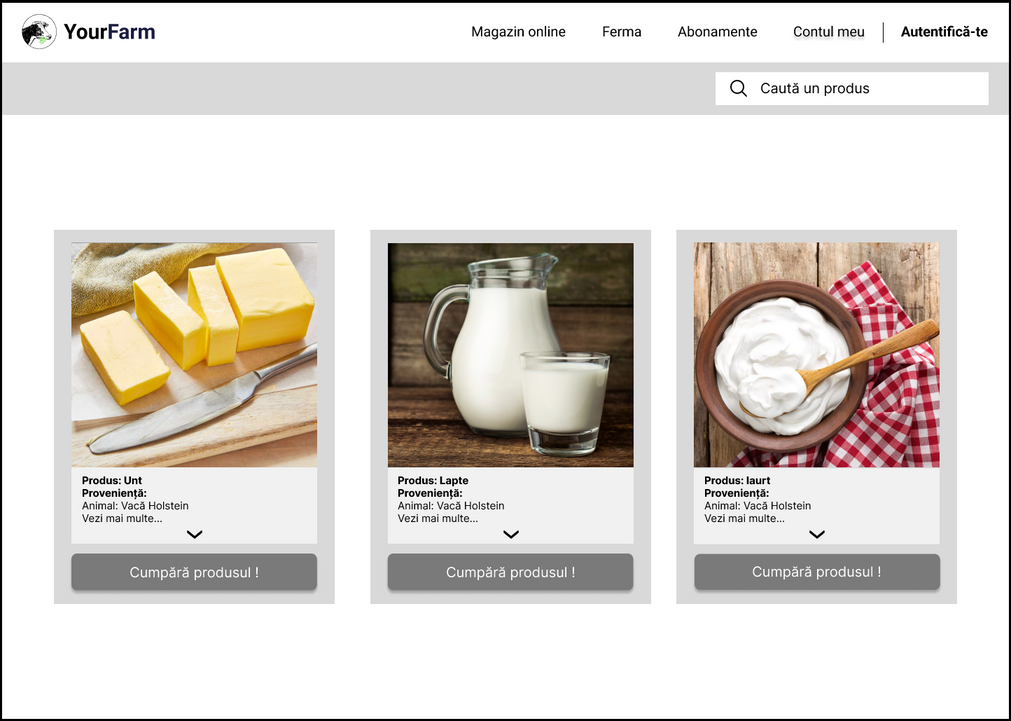This screenshot has height=721, width=1011.
Task: Open the yogurt bowl product image
Action: [816, 354]
